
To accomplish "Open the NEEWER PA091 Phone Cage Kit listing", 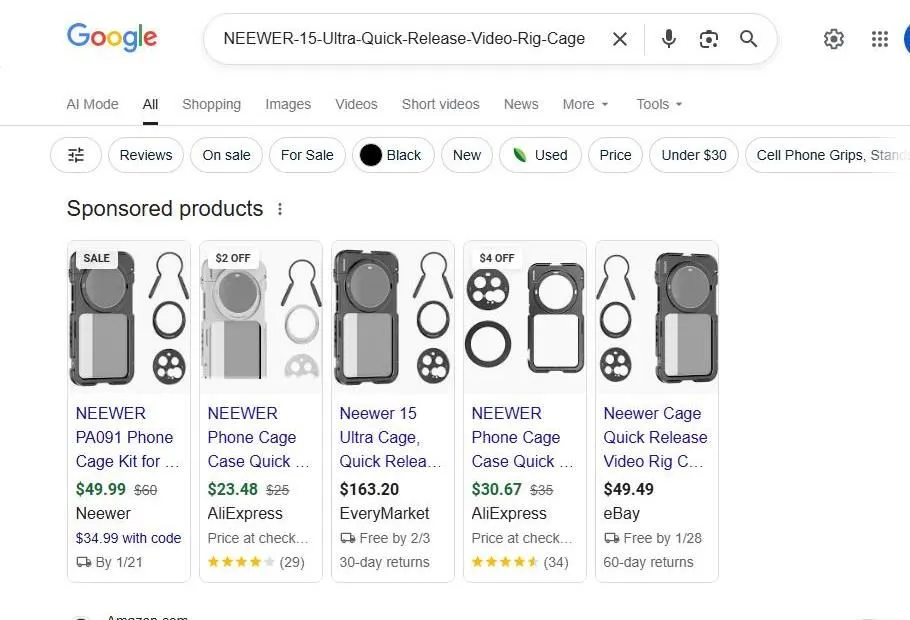I will [126, 437].
